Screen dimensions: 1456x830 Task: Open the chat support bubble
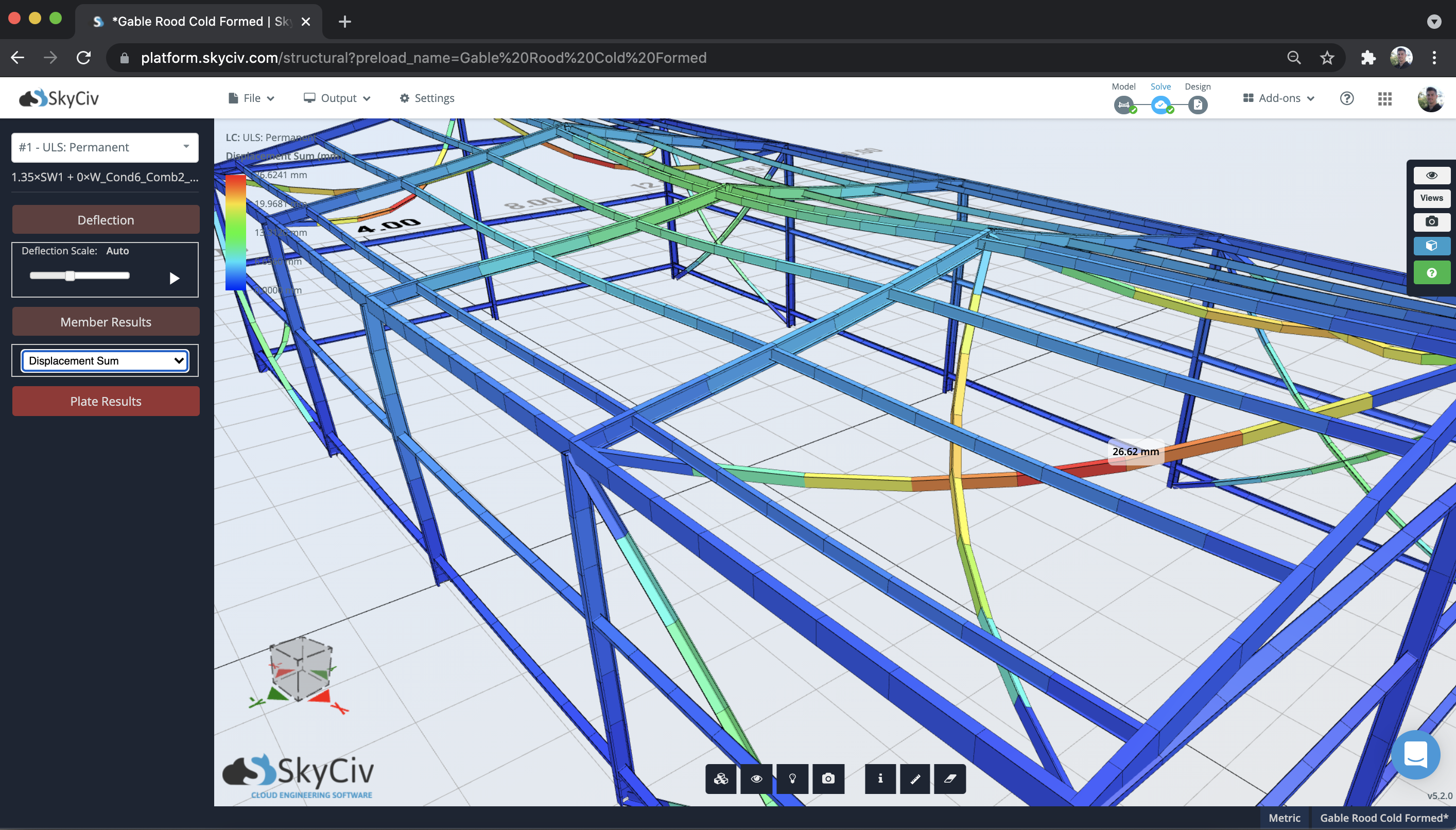(1415, 754)
